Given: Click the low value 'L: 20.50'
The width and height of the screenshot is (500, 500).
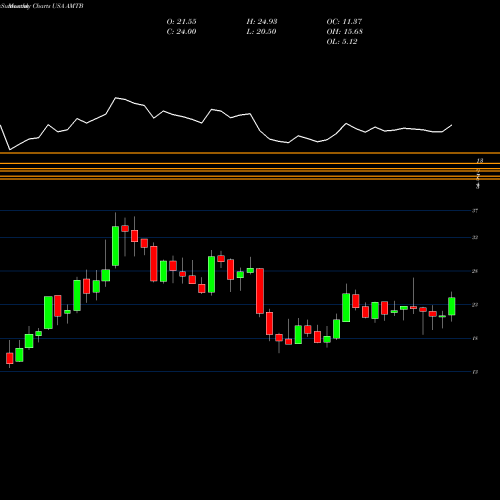Looking at the screenshot, I should (x=261, y=32).
